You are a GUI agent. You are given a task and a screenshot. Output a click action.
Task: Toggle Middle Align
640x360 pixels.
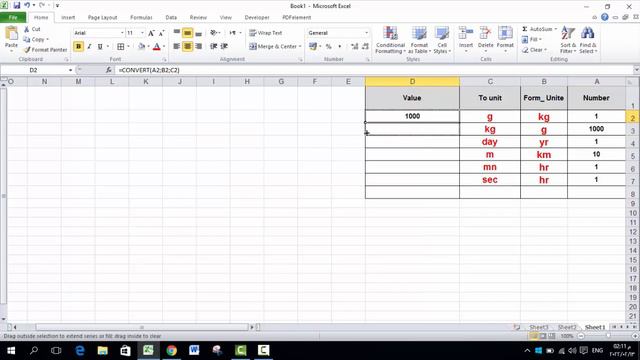pyautogui.click(x=187, y=33)
